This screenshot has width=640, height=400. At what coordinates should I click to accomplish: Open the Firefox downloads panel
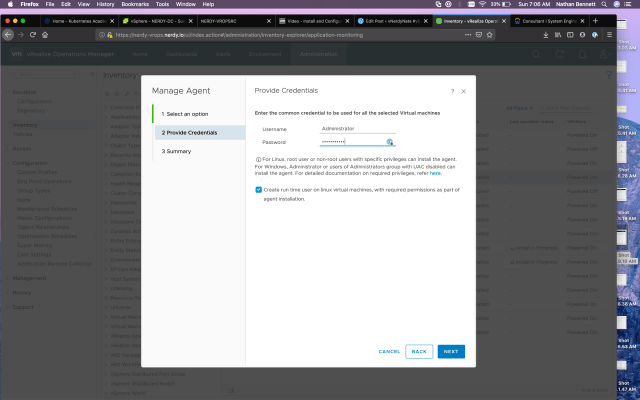546,35
